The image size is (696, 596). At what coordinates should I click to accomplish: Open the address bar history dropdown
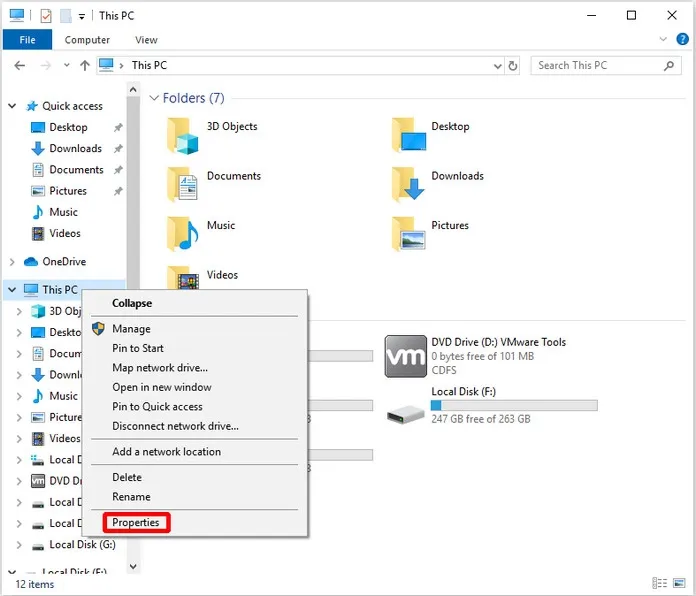498,66
